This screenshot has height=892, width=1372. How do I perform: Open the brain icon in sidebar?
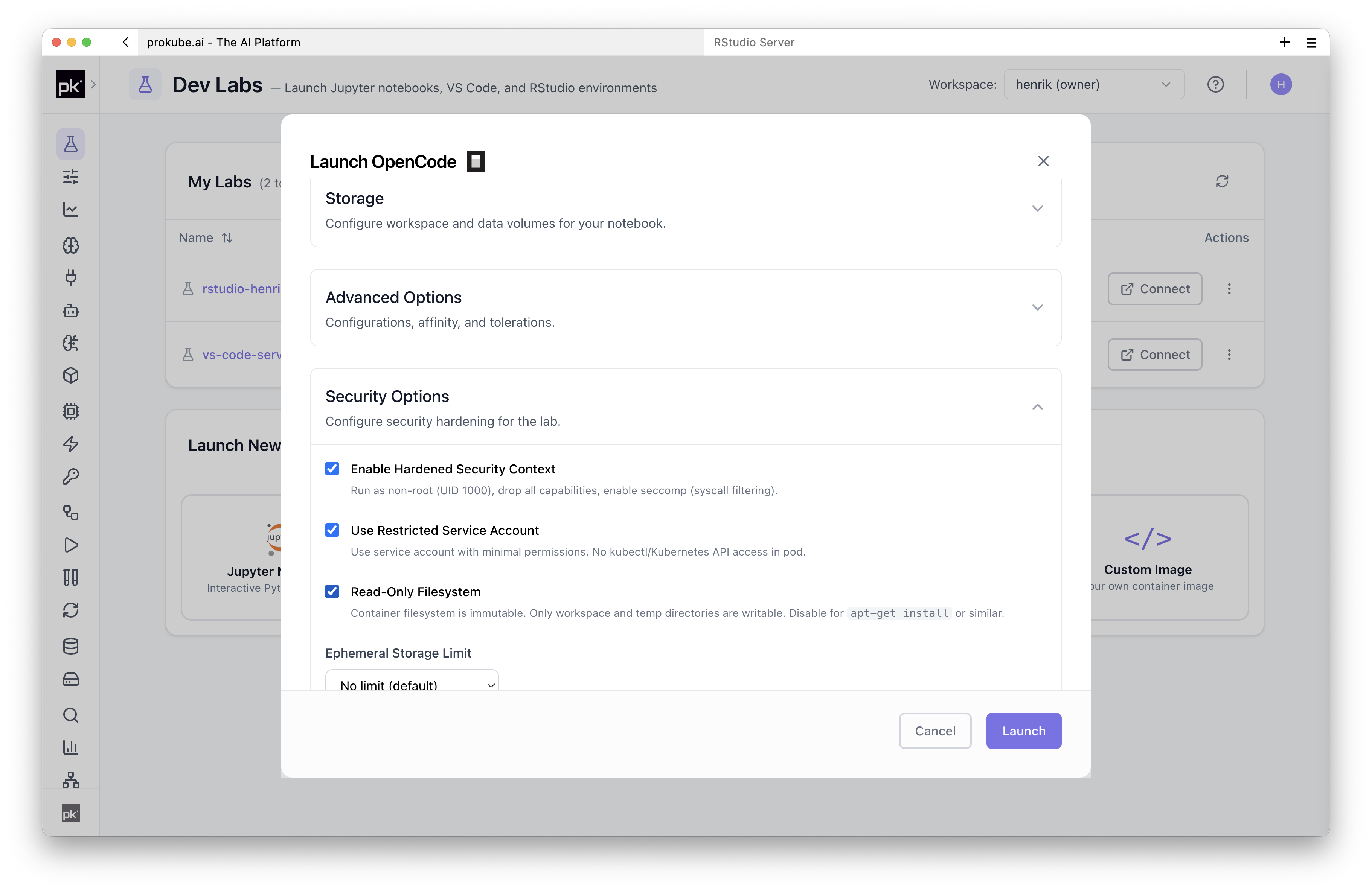[x=70, y=245]
